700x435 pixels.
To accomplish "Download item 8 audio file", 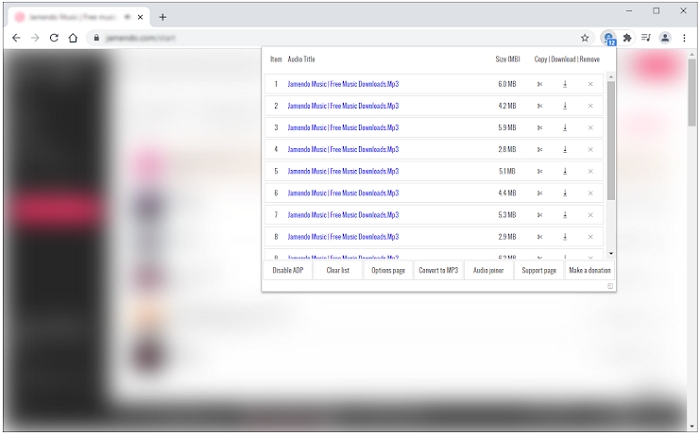I will click(x=565, y=237).
